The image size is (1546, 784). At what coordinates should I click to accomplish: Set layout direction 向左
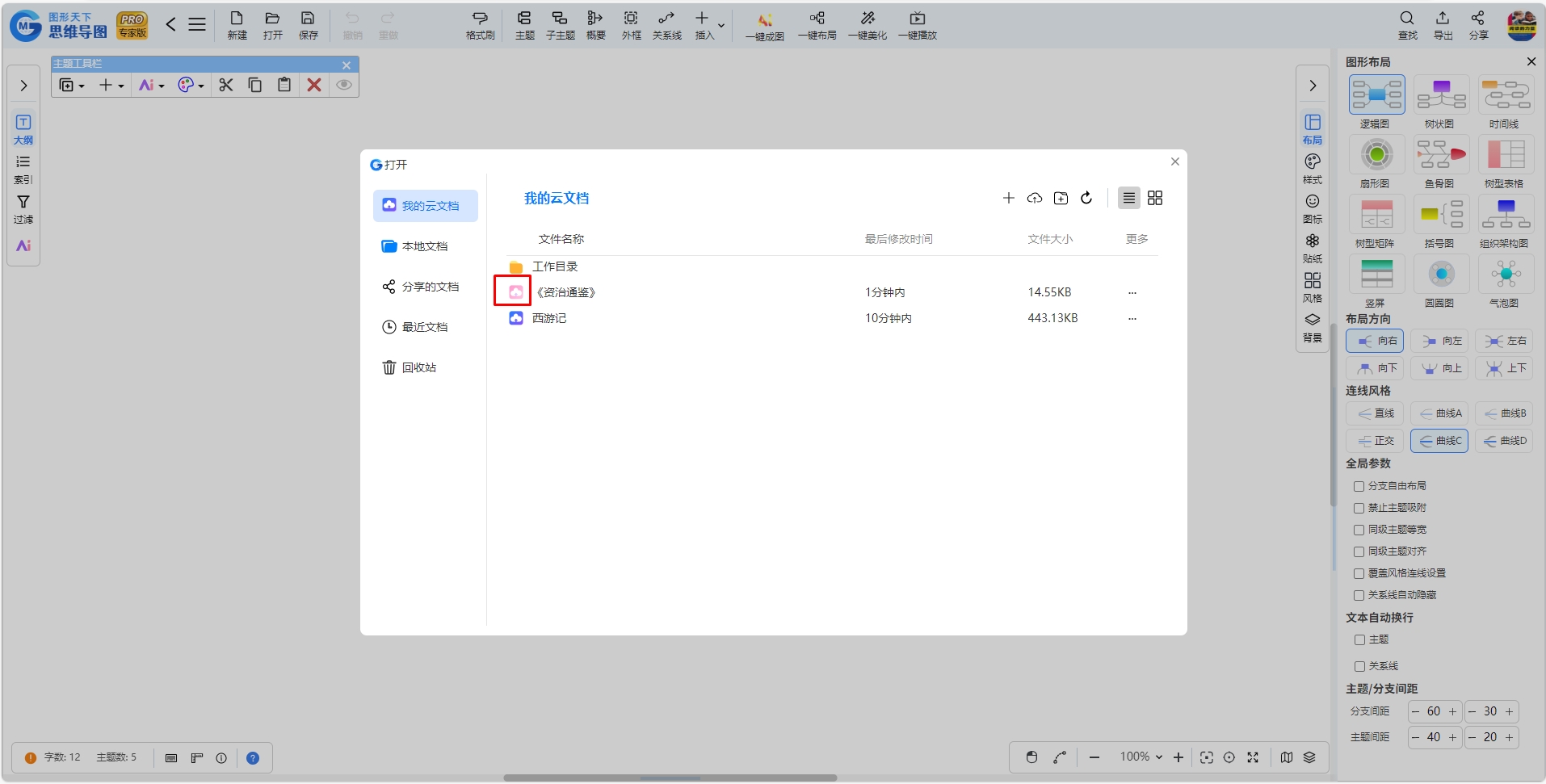[x=1439, y=341]
